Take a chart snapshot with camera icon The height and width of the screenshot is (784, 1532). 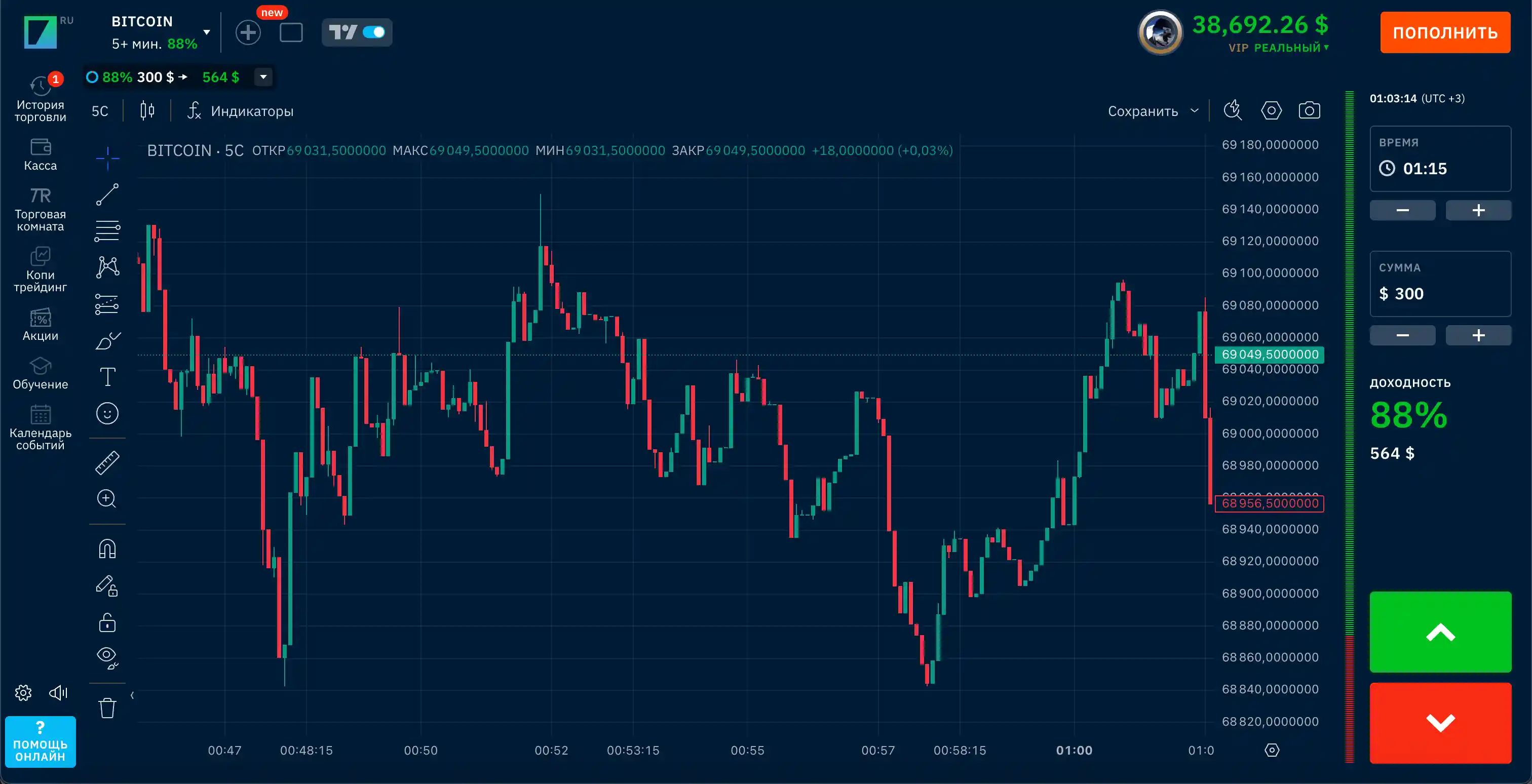click(1309, 110)
